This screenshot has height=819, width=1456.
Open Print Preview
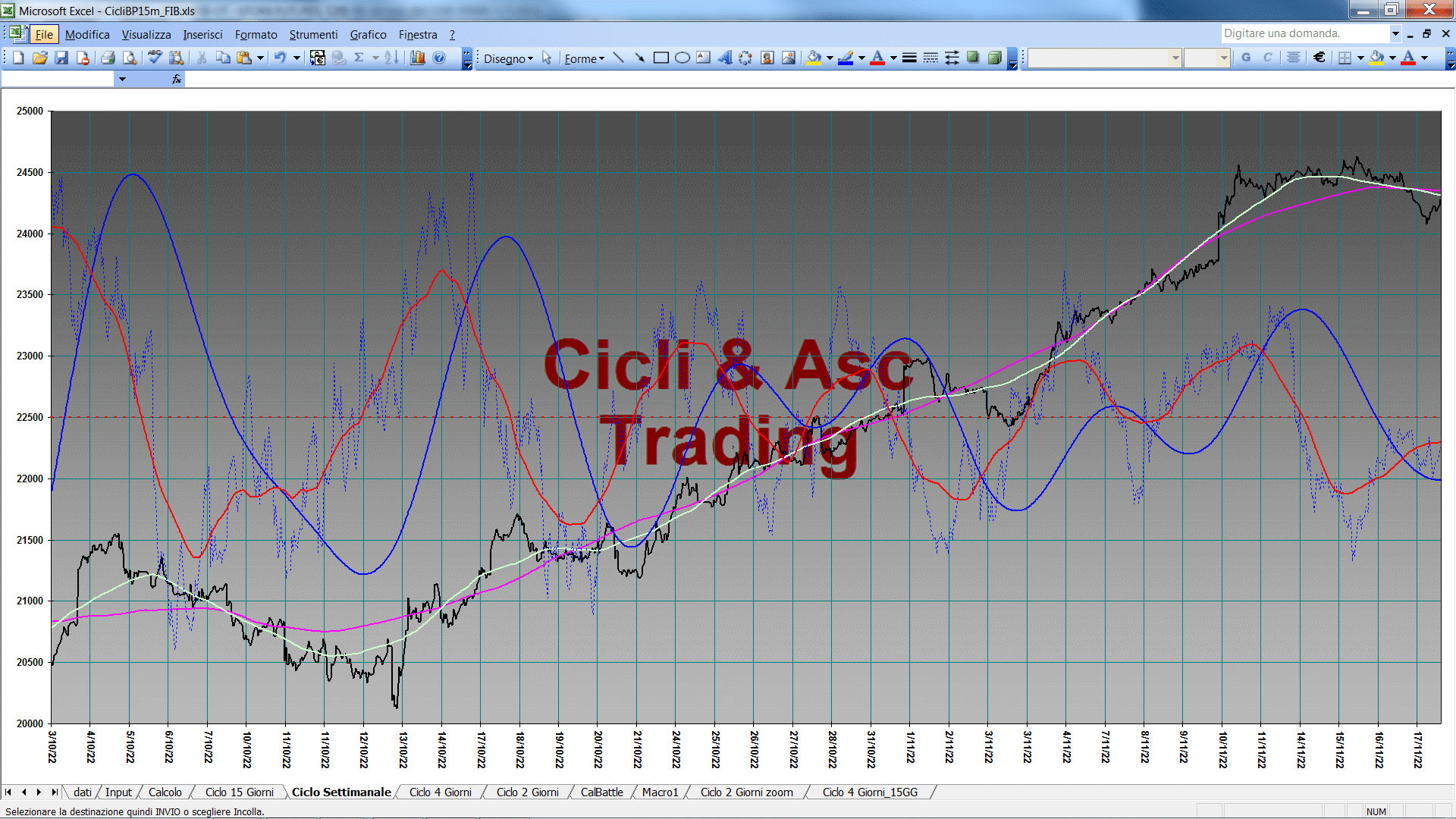pyautogui.click(x=130, y=58)
